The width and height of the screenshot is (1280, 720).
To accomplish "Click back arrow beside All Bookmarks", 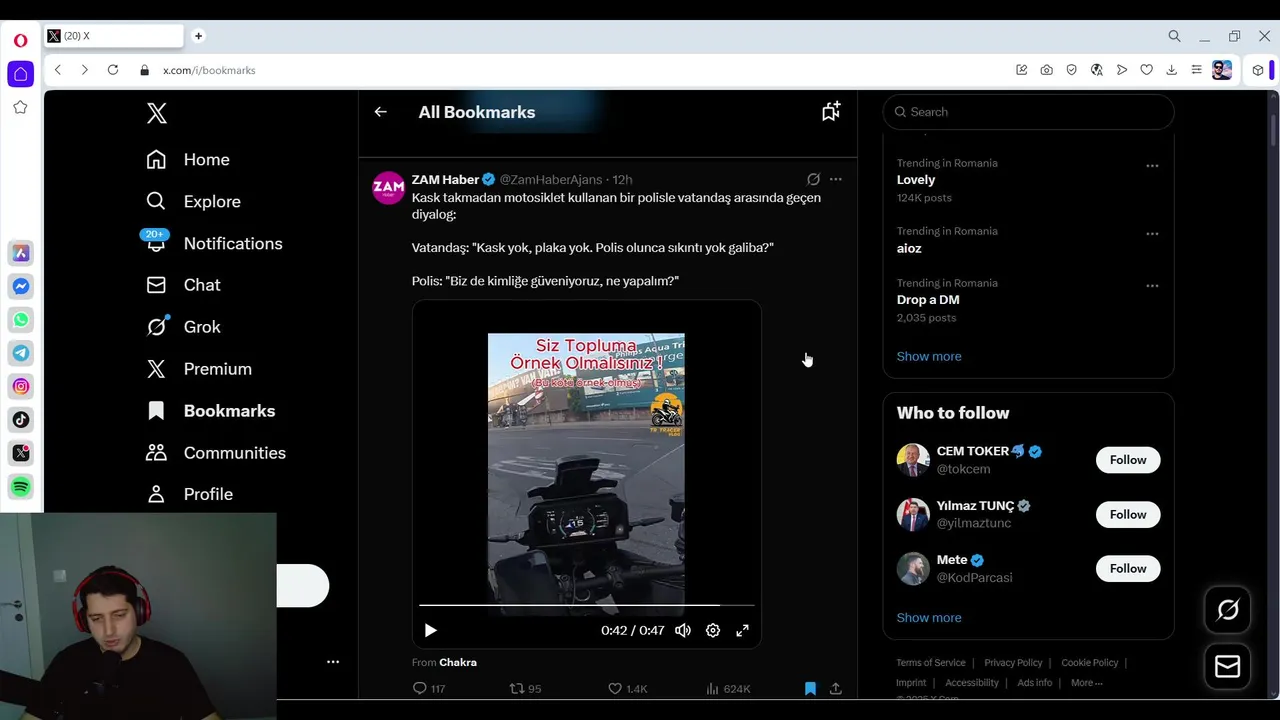I will [x=380, y=112].
